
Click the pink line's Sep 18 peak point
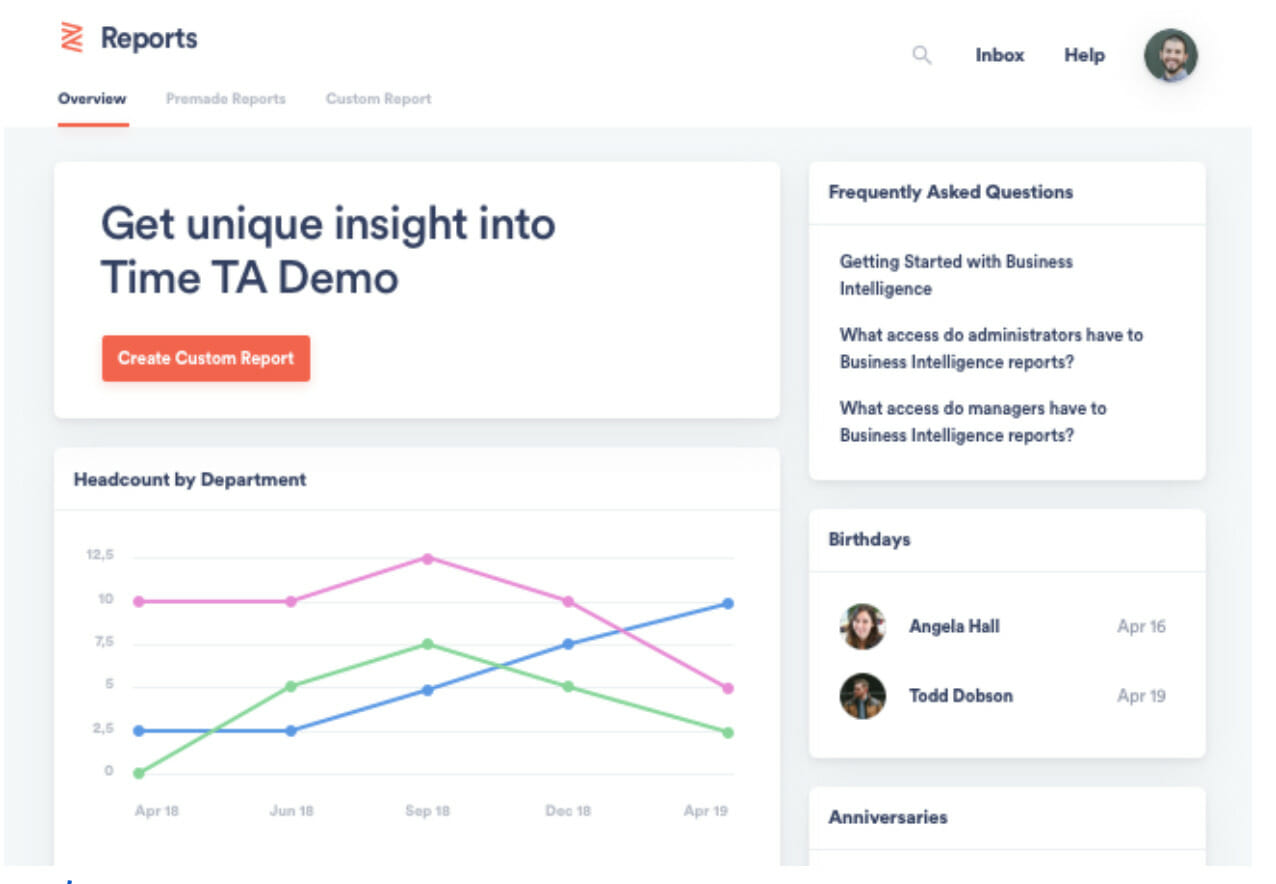point(427,559)
